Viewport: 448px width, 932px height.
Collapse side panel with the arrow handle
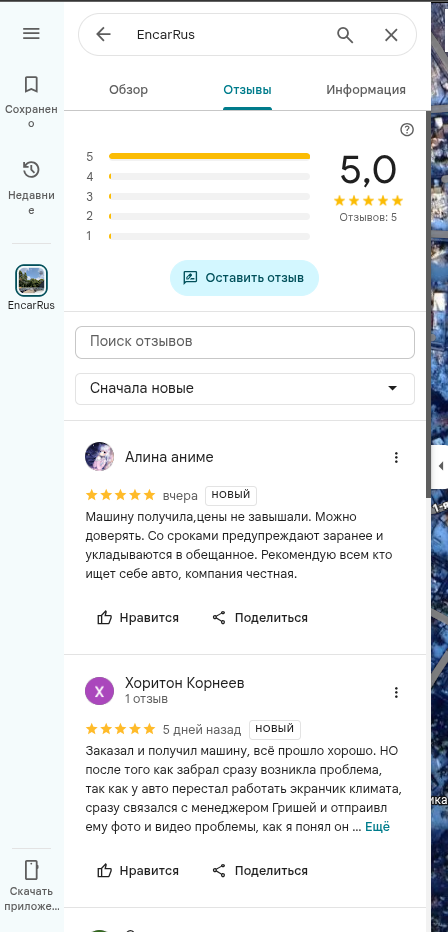[440, 465]
